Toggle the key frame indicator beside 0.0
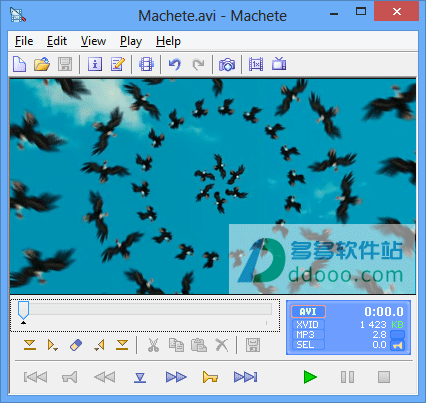The image size is (426, 403). click(397, 345)
